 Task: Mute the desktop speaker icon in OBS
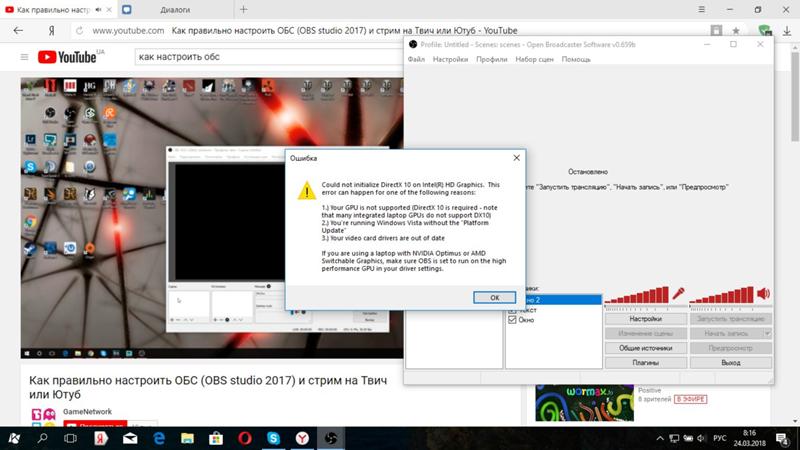pos(763,294)
